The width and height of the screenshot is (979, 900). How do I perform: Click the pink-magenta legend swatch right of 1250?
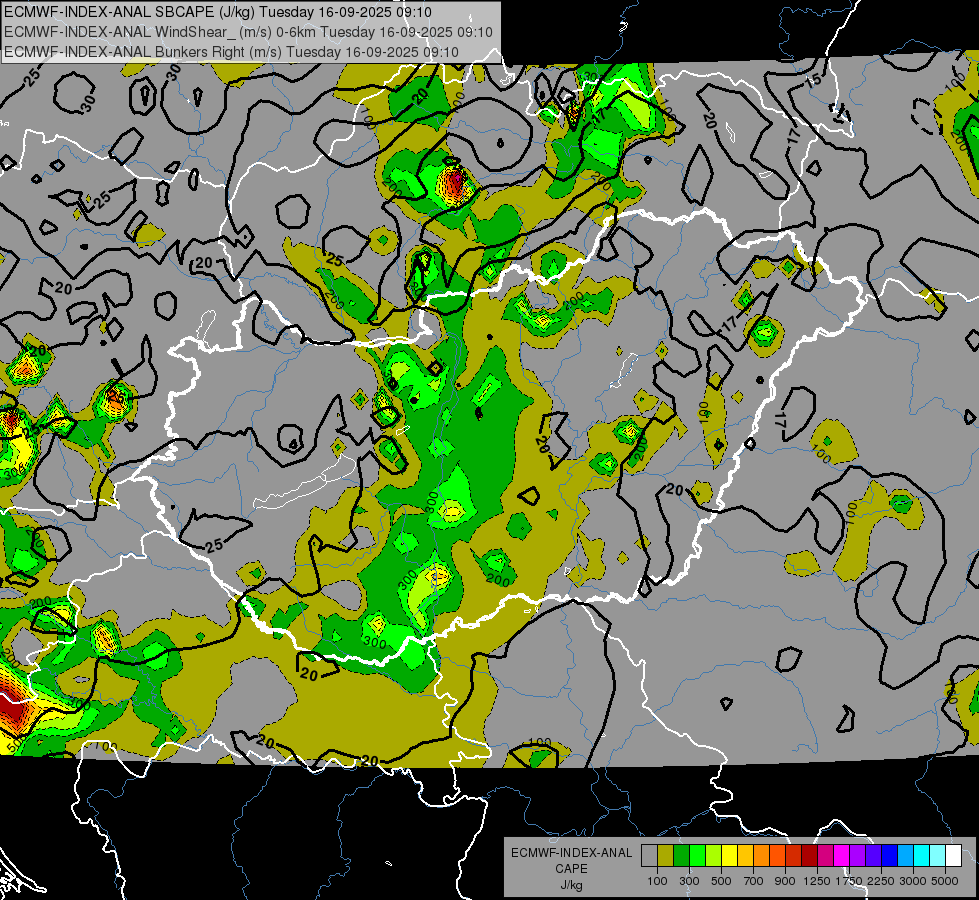[x=825, y=855]
